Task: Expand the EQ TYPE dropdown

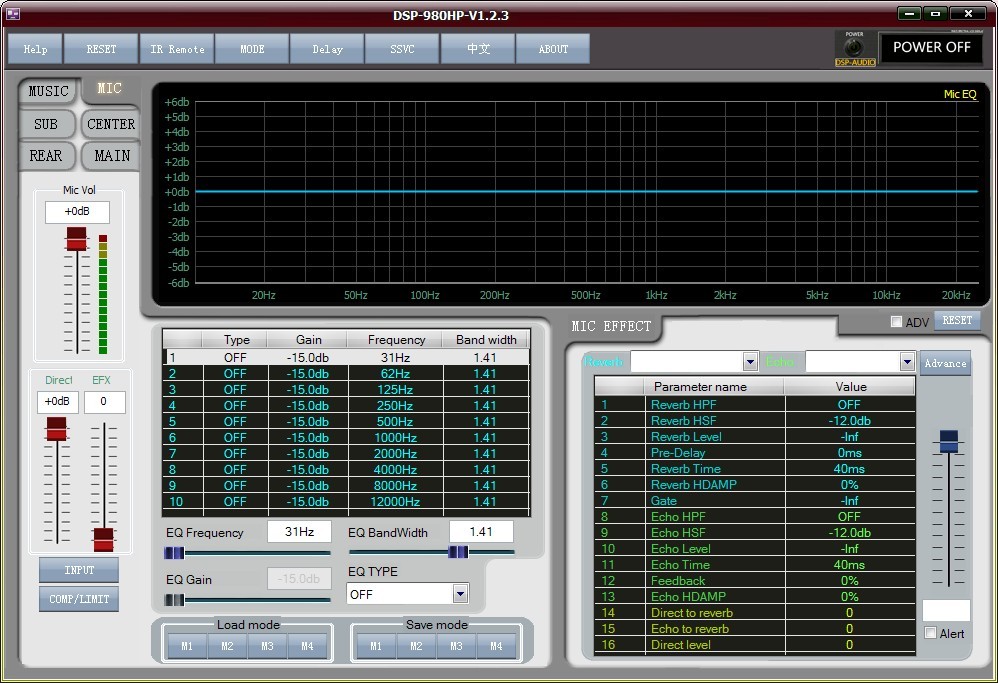Action: [460, 594]
